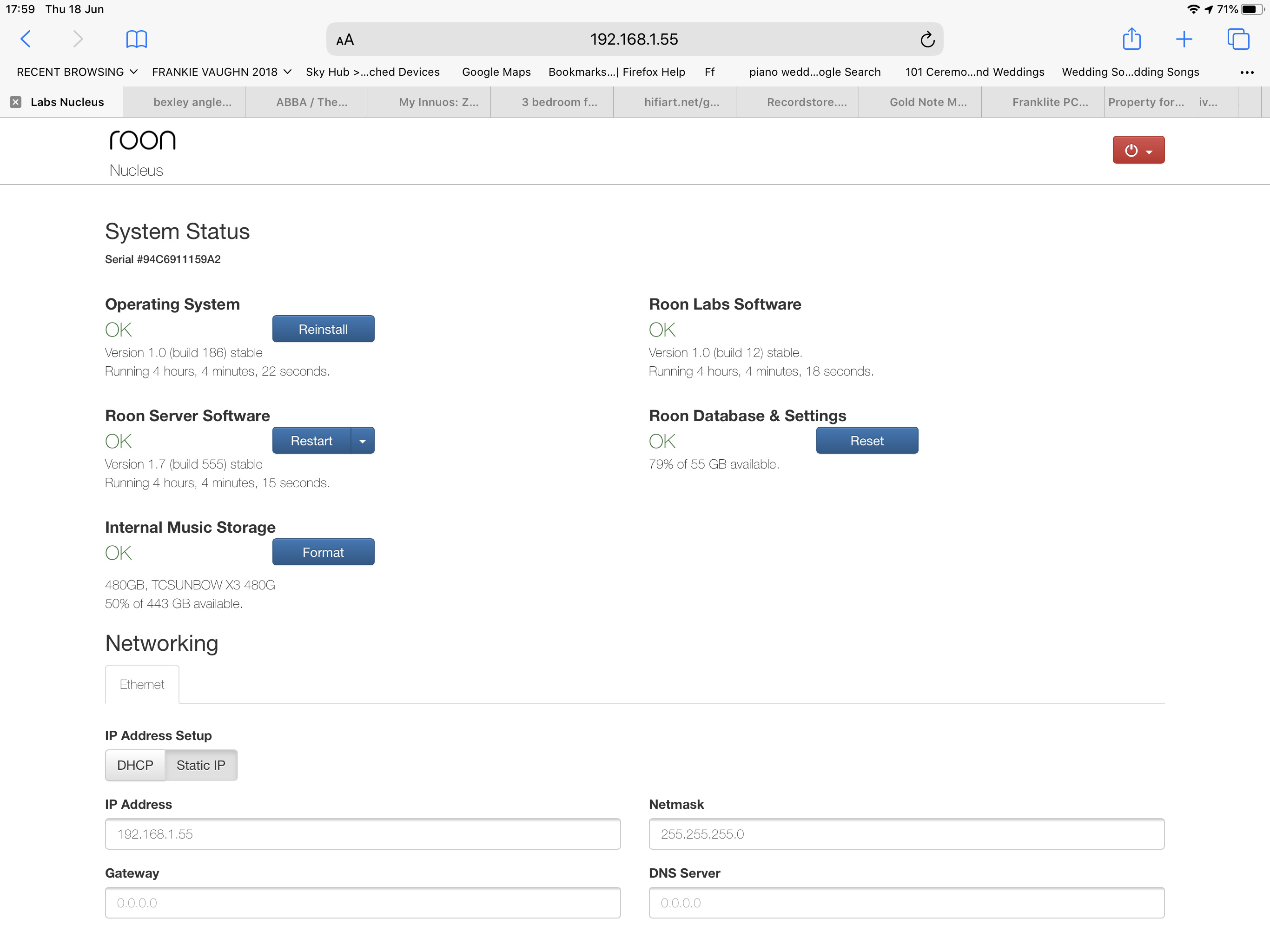Close the Labs Nucleus tab
This screenshot has width=1270, height=952.
pyautogui.click(x=15, y=102)
